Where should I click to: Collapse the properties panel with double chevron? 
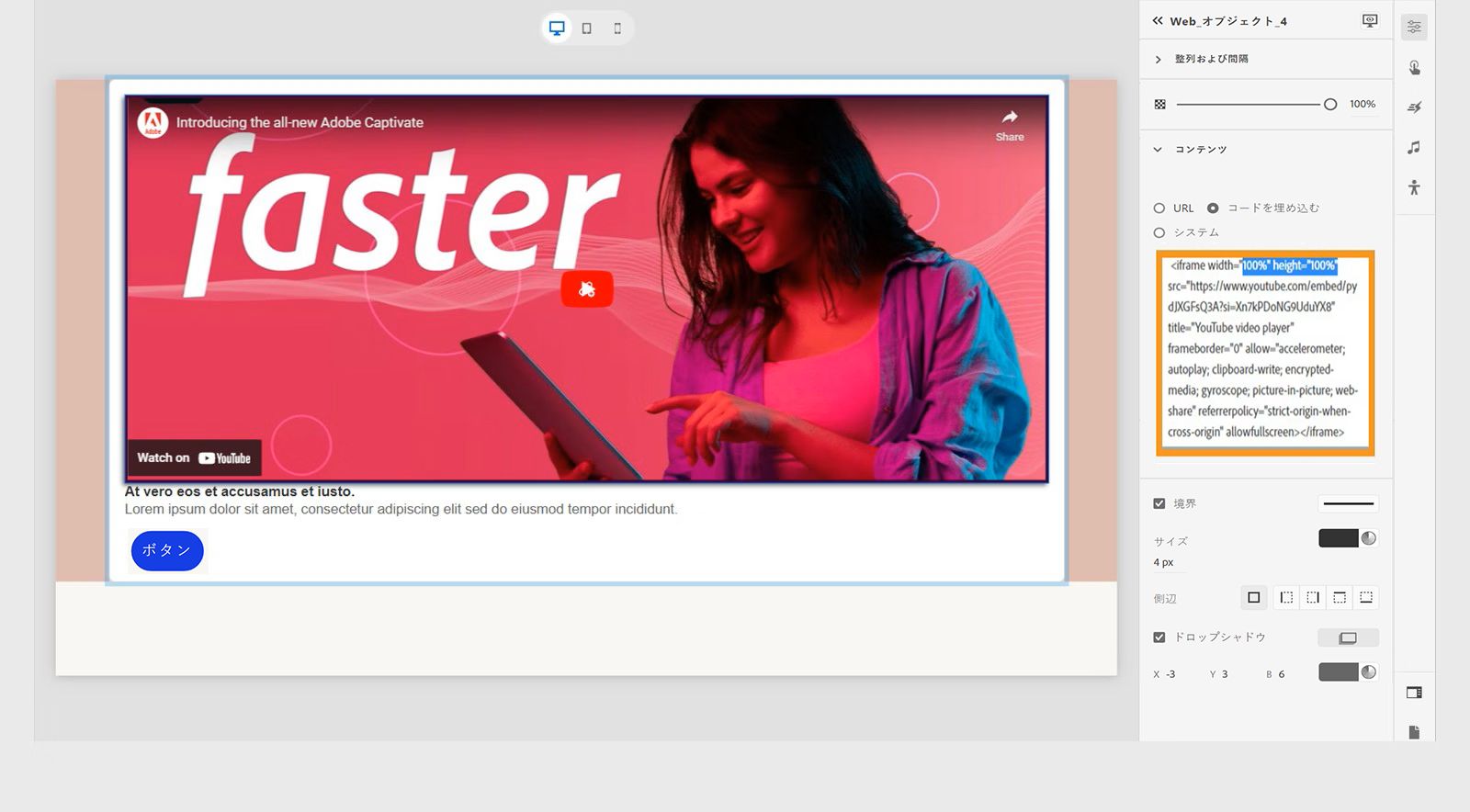click(1158, 20)
